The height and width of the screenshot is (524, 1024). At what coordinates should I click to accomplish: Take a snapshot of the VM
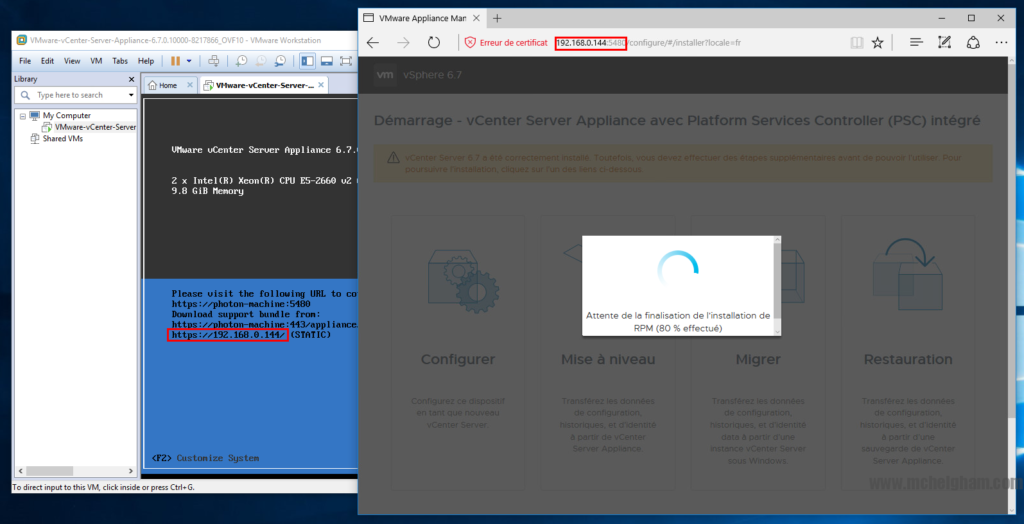point(241,61)
